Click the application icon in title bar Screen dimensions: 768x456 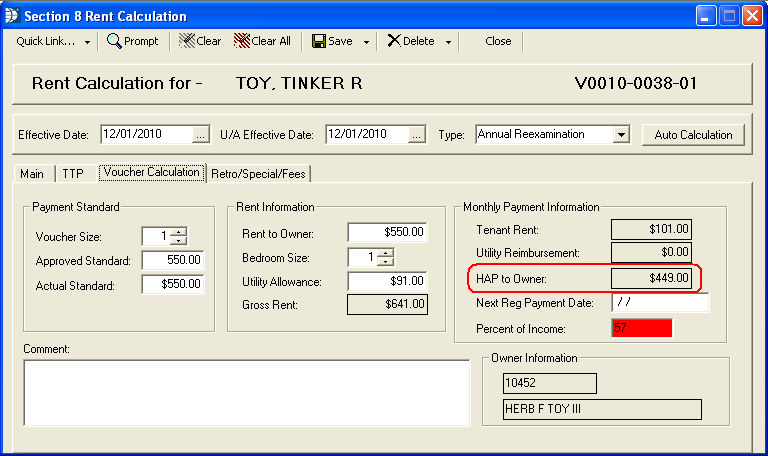(12, 16)
